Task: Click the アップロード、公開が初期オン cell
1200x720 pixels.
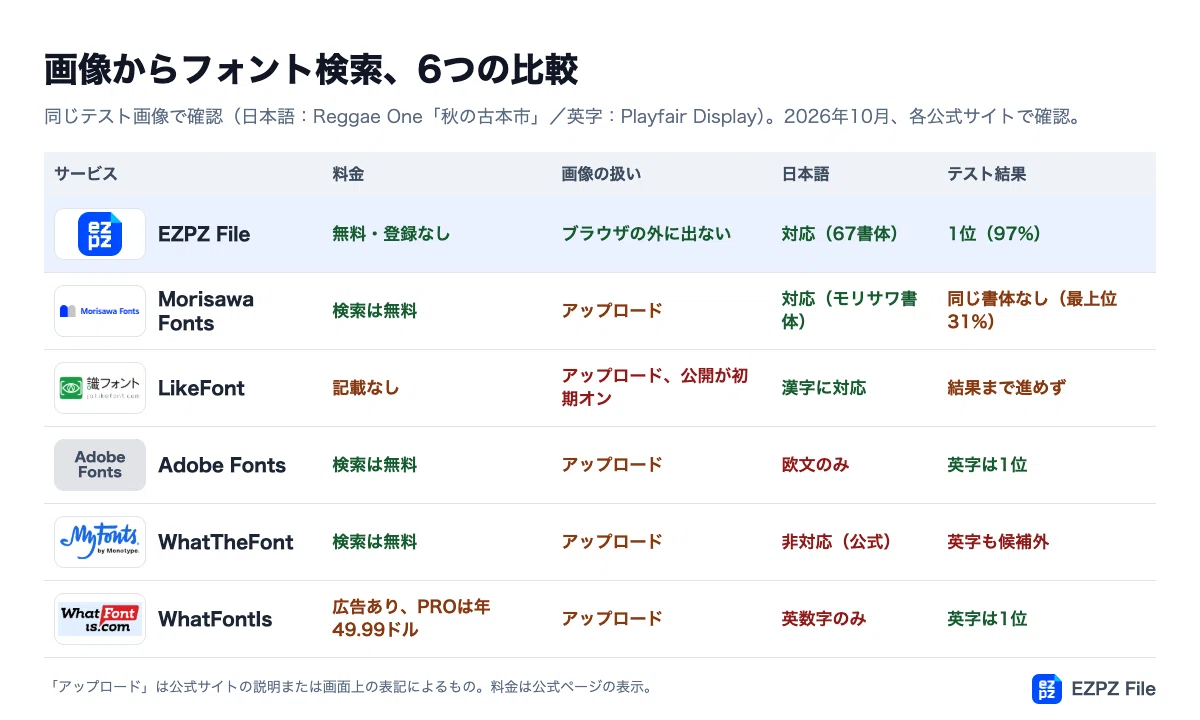Action: (x=655, y=388)
